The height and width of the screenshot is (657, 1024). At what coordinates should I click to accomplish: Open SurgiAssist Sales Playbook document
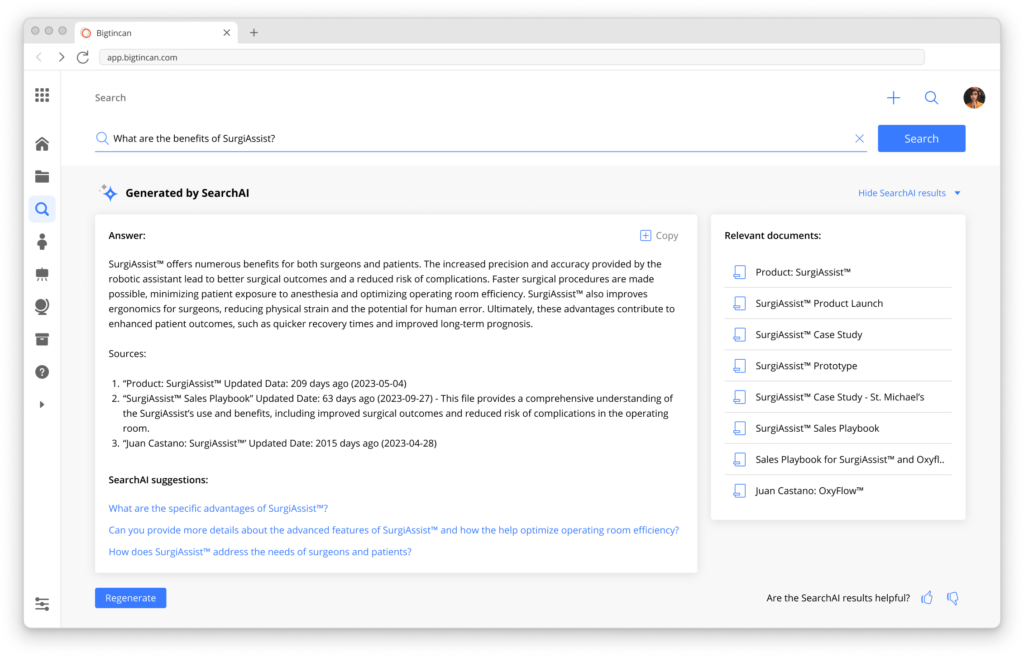point(838,428)
